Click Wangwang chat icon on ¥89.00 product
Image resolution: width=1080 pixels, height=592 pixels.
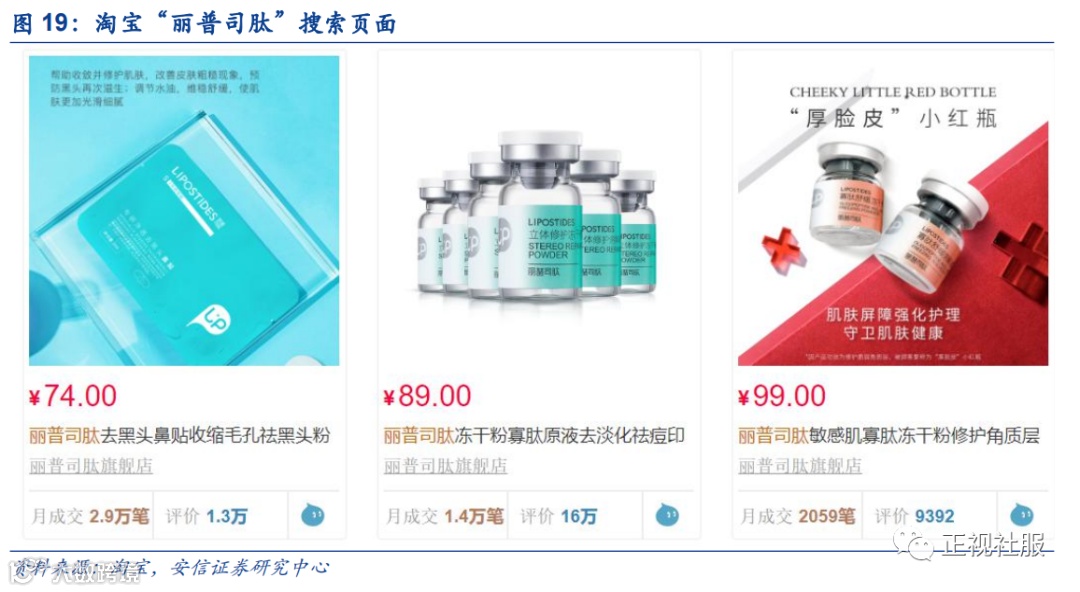coord(667,515)
